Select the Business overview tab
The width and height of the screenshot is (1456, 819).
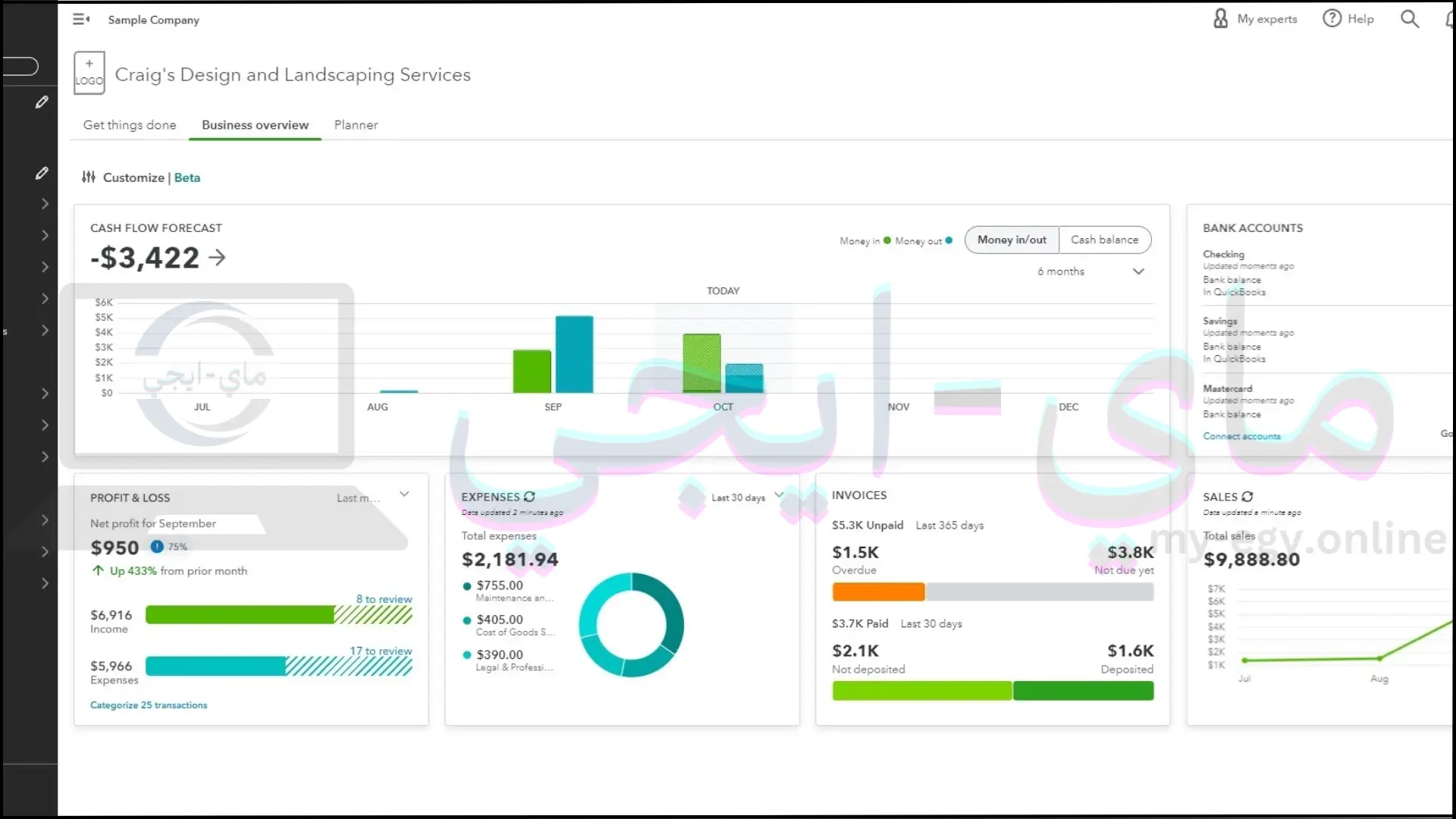255,125
